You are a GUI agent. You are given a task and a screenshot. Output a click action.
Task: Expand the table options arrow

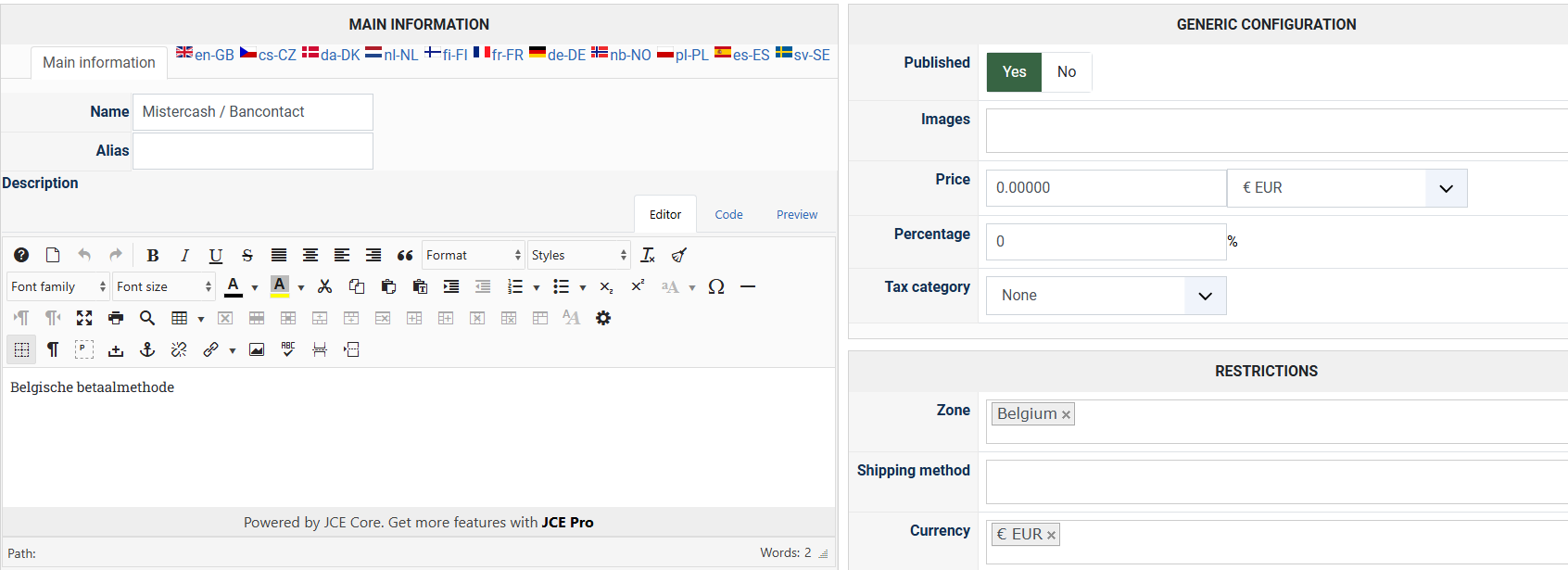(x=201, y=319)
